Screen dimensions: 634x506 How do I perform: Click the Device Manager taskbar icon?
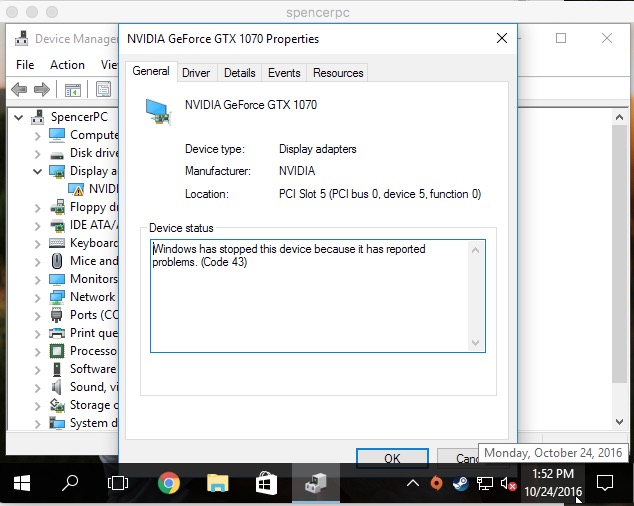tap(316, 483)
